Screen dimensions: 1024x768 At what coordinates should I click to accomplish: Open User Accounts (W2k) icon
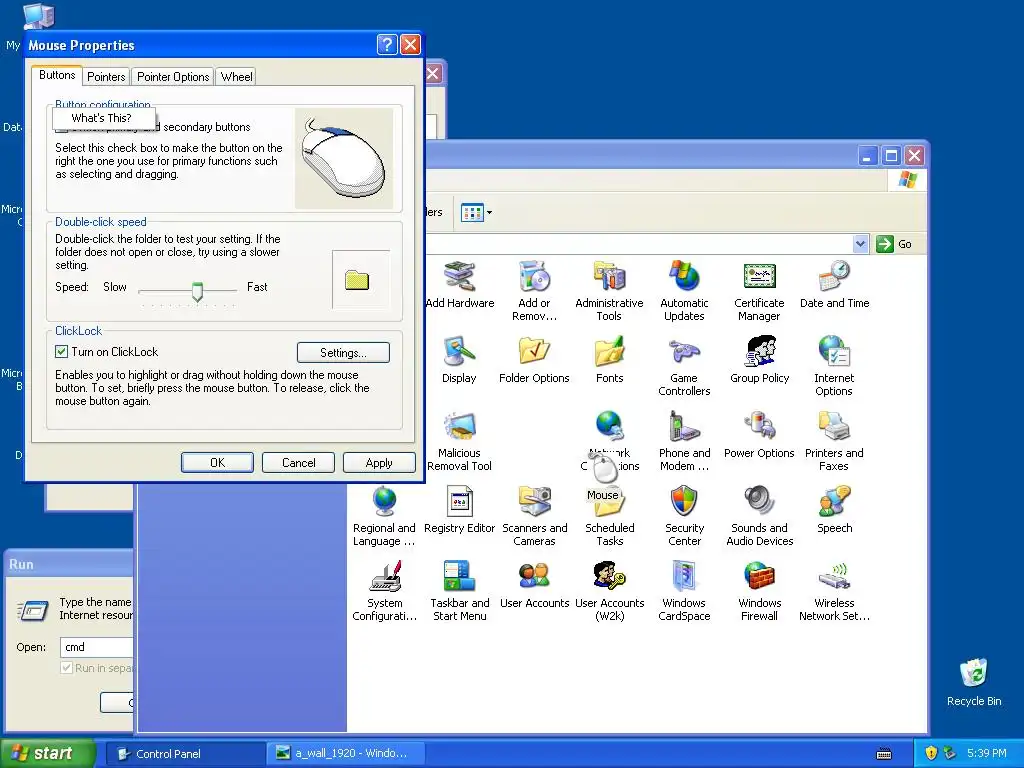(609, 591)
